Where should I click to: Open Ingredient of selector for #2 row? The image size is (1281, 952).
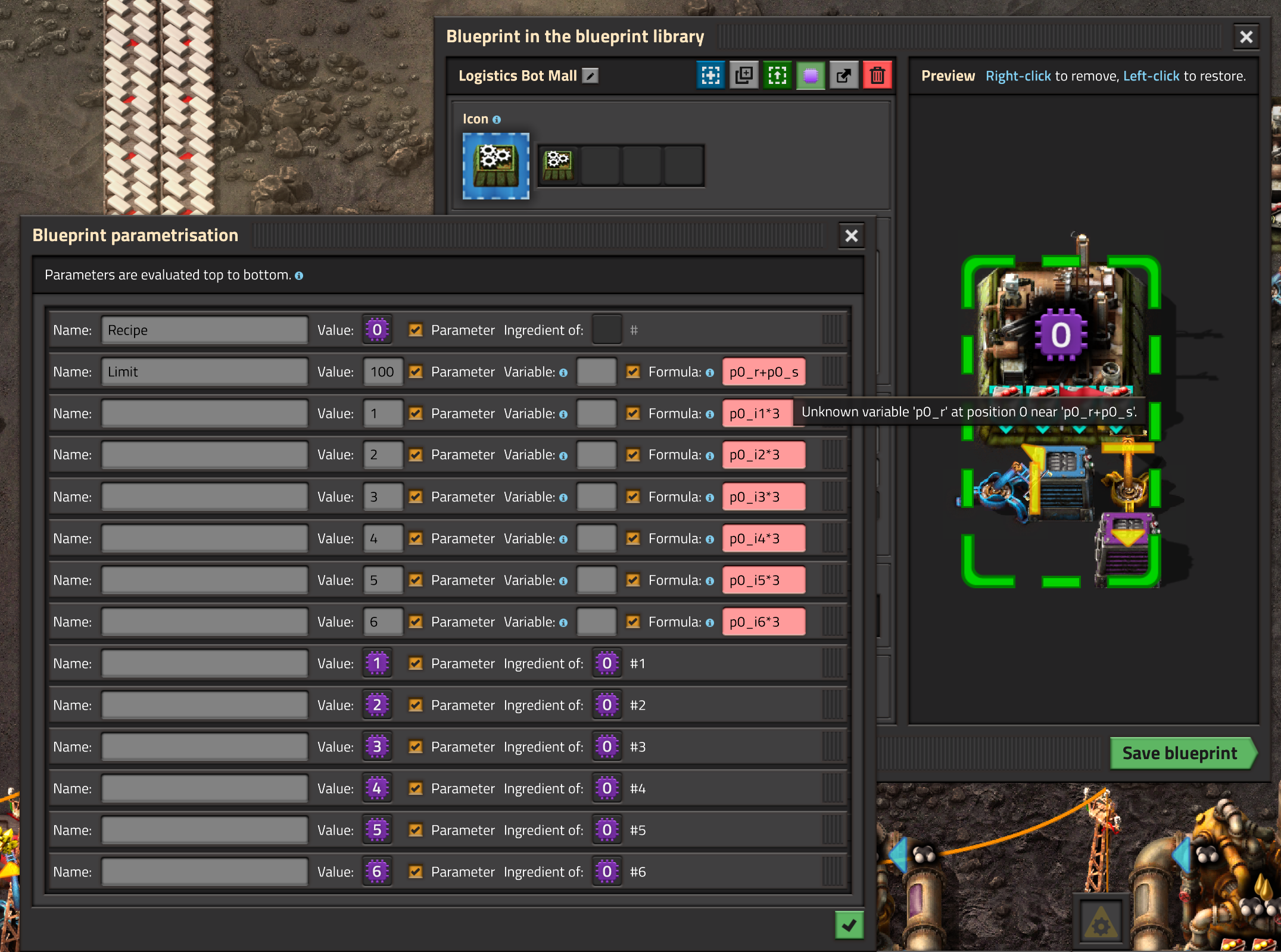[x=607, y=705]
